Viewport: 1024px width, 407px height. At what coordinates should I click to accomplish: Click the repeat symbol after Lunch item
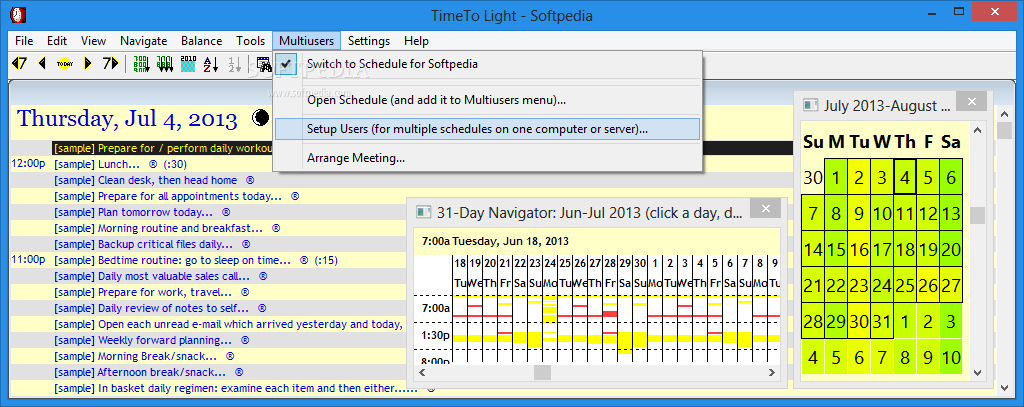(153, 164)
